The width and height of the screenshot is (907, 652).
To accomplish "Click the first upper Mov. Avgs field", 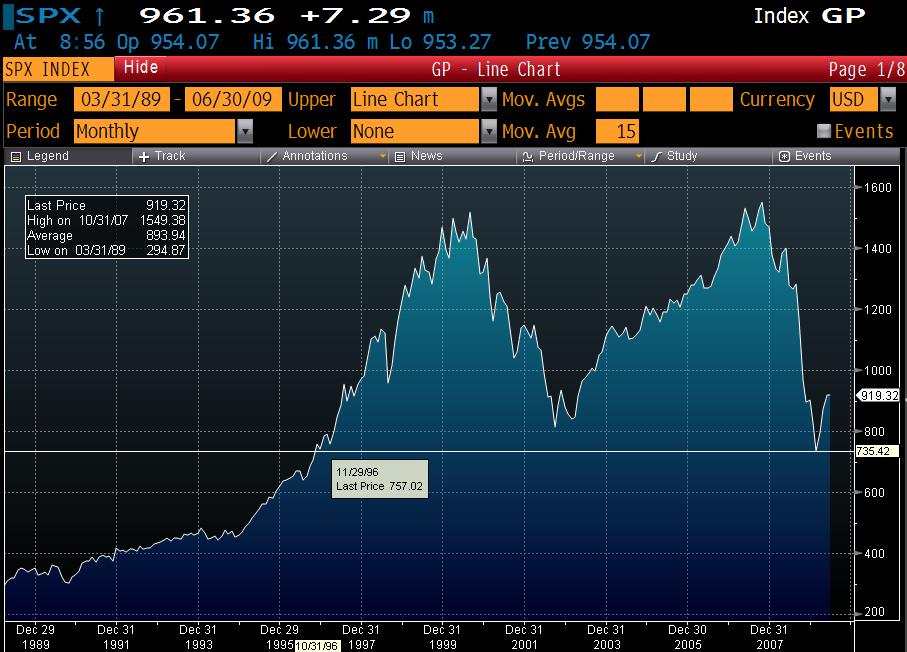I will click(616, 100).
